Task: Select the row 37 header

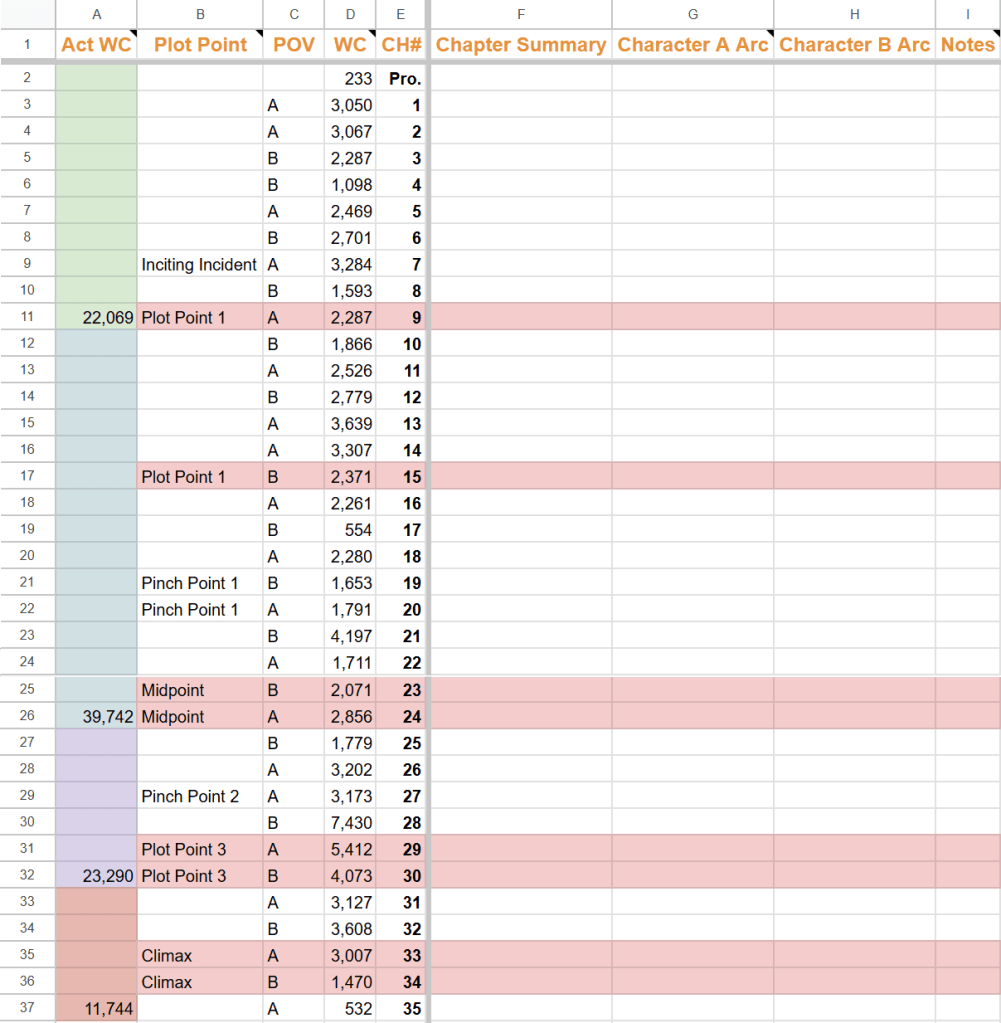Action: point(27,1008)
